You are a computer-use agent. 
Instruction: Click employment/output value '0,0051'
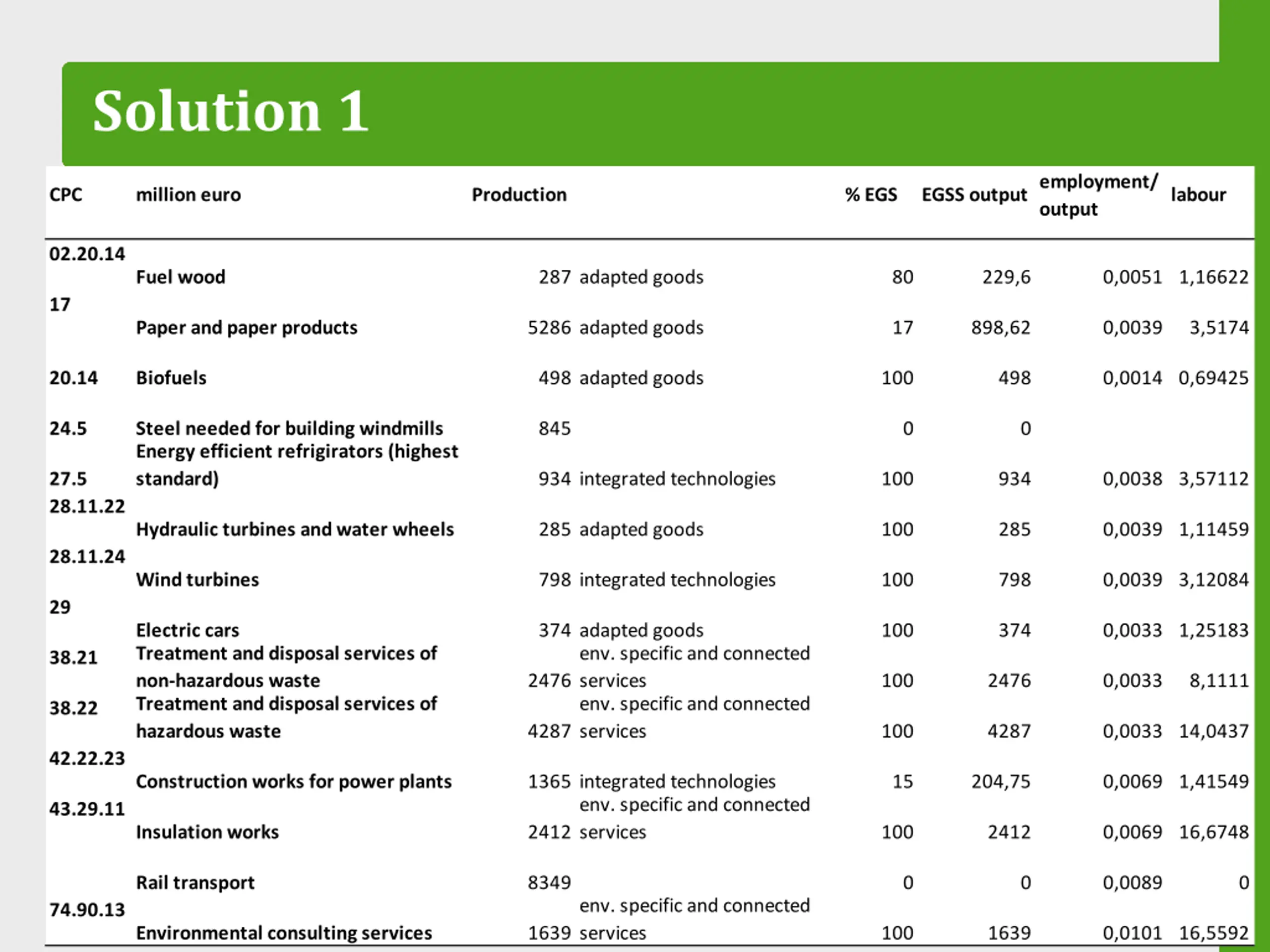(x=1132, y=277)
